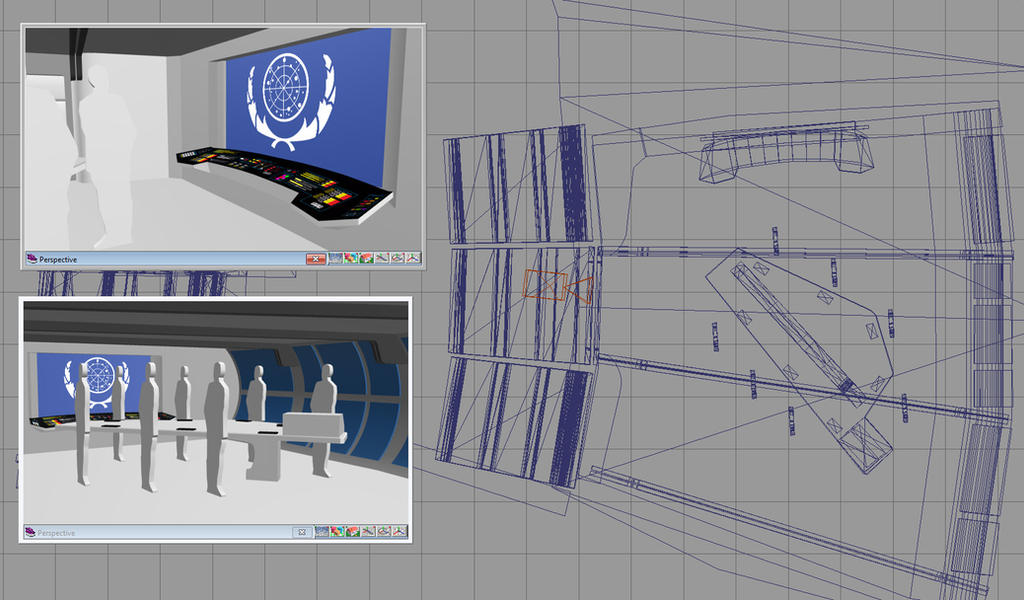This screenshot has height=600, width=1024.
Task: Click axis-with-plane view icon in upper Perspective window
Action: pos(382,259)
